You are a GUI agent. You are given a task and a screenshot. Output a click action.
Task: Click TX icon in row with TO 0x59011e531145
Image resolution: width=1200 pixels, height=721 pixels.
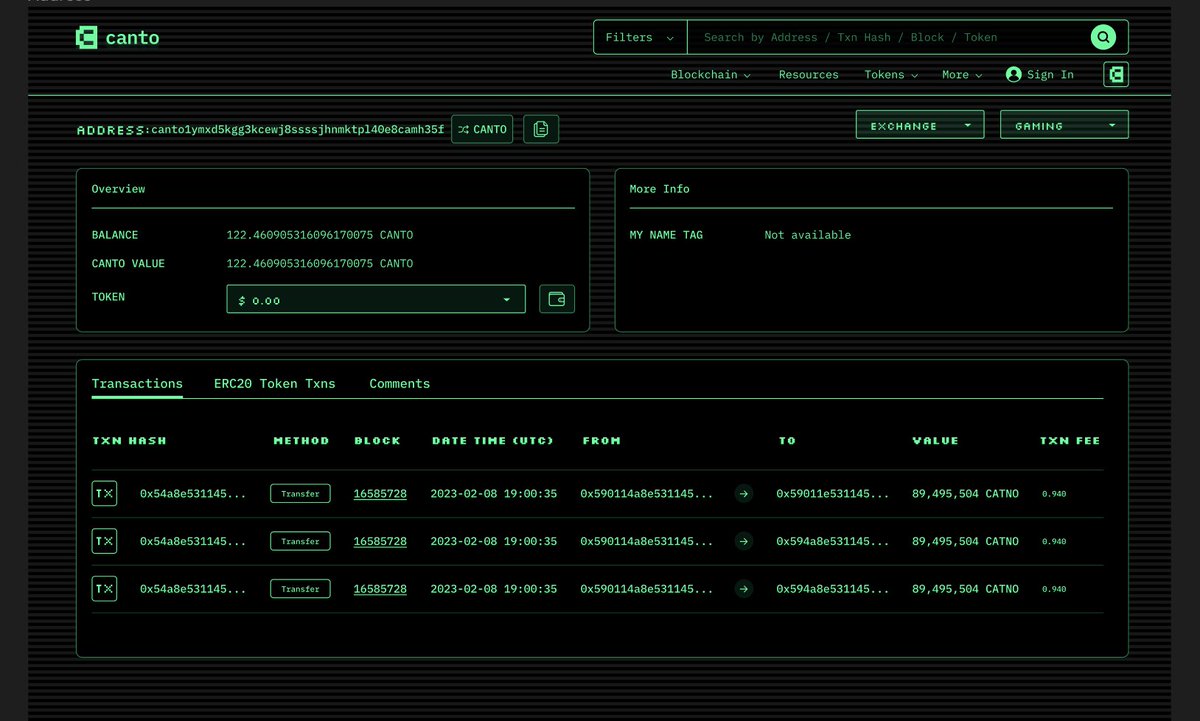104,493
